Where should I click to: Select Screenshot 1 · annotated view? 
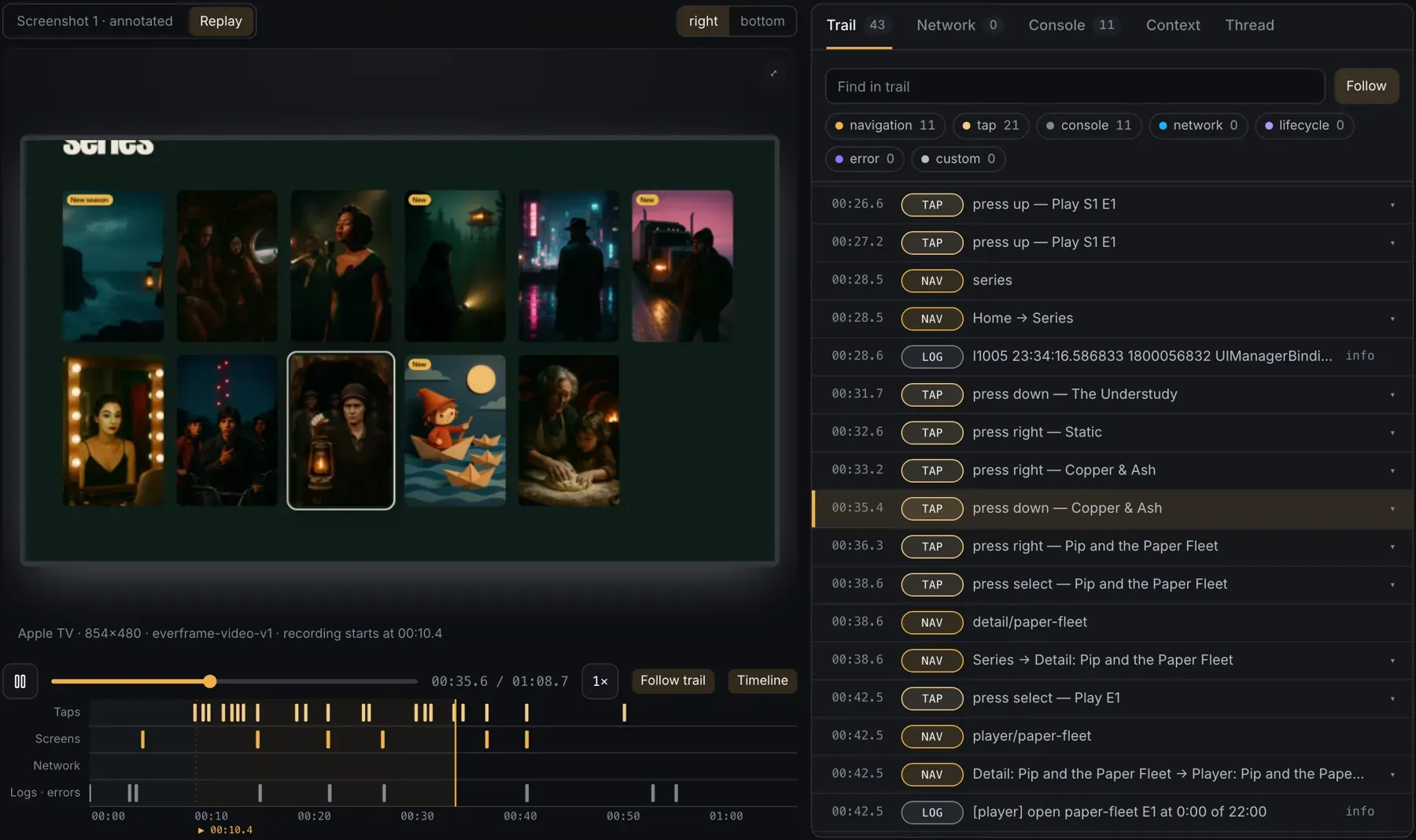pos(95,21)
